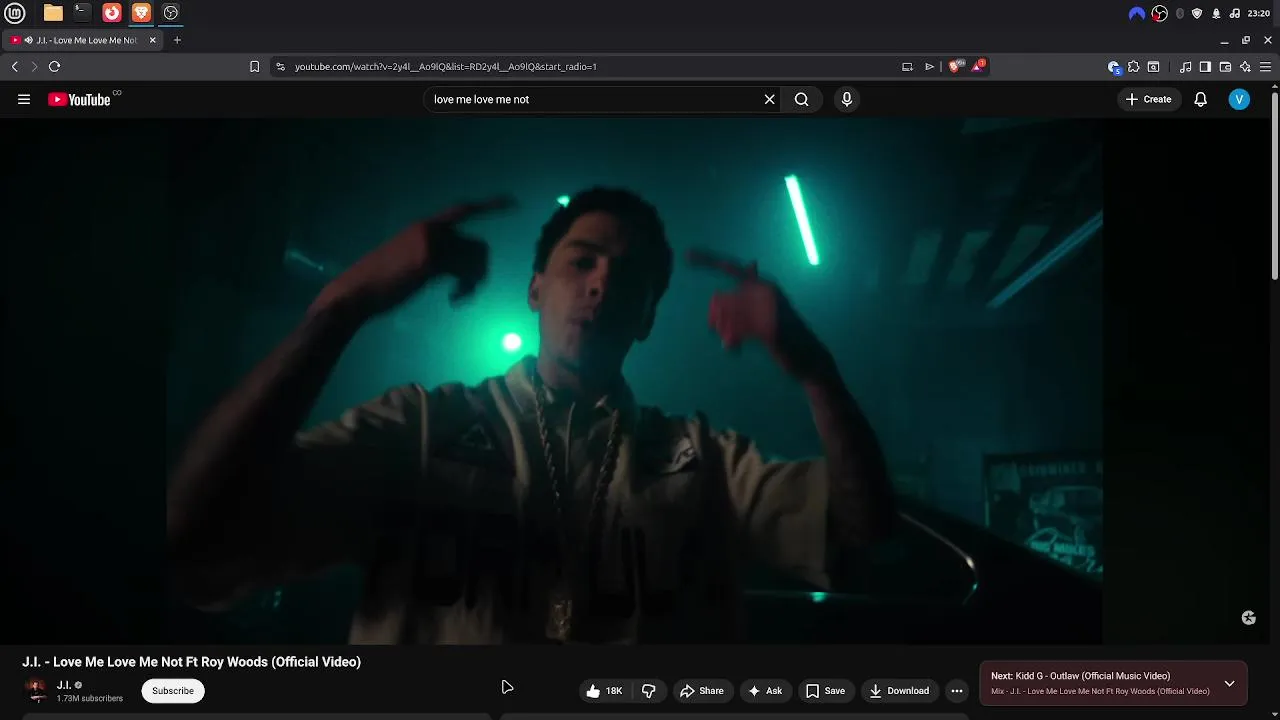The height and width of the screenshot is (720, 1280).
Task: Open the Bluetooth tray icon
Action: [1180, 13]
